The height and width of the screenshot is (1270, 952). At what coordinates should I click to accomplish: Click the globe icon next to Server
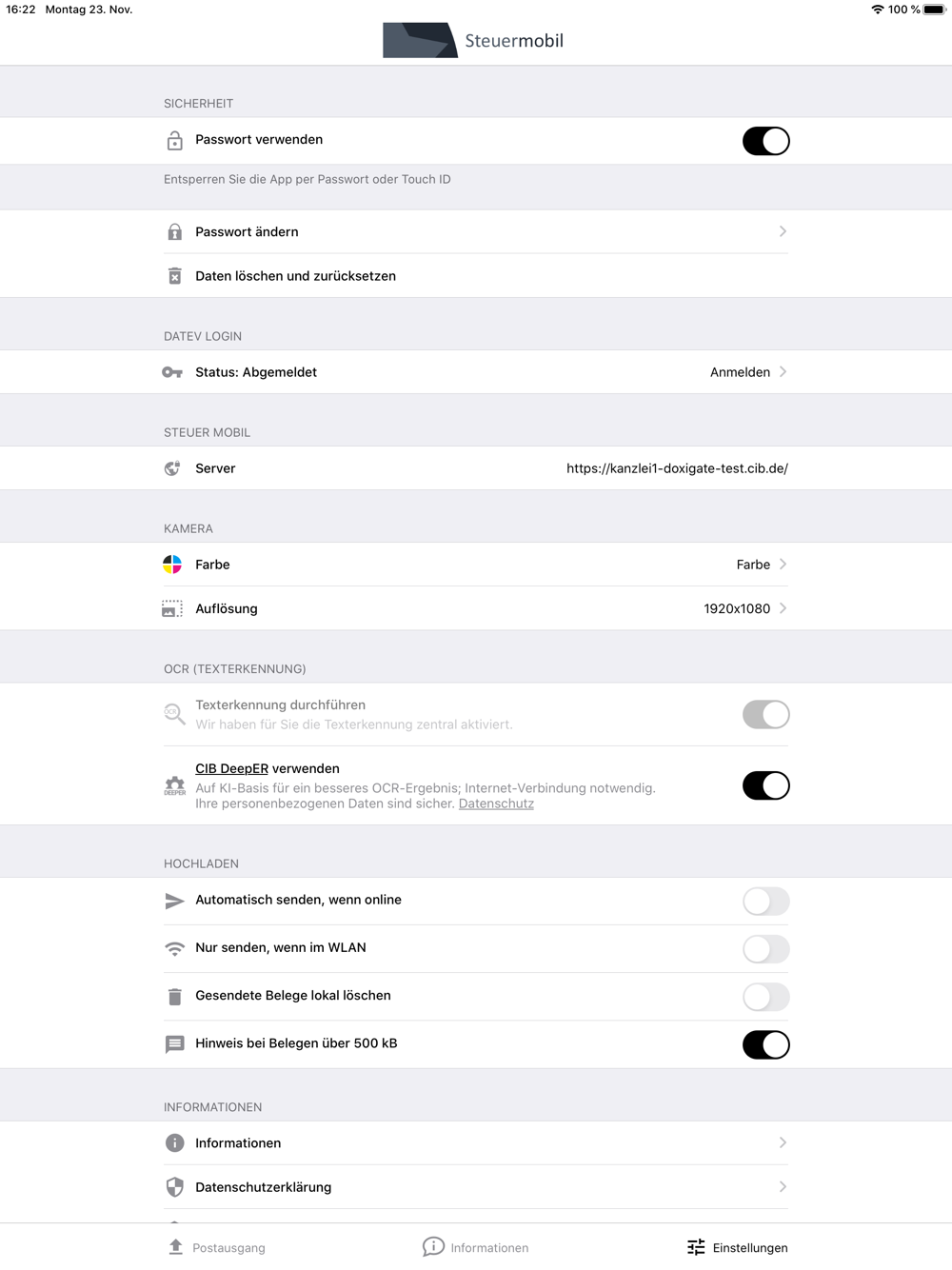(x=172, y=468)
